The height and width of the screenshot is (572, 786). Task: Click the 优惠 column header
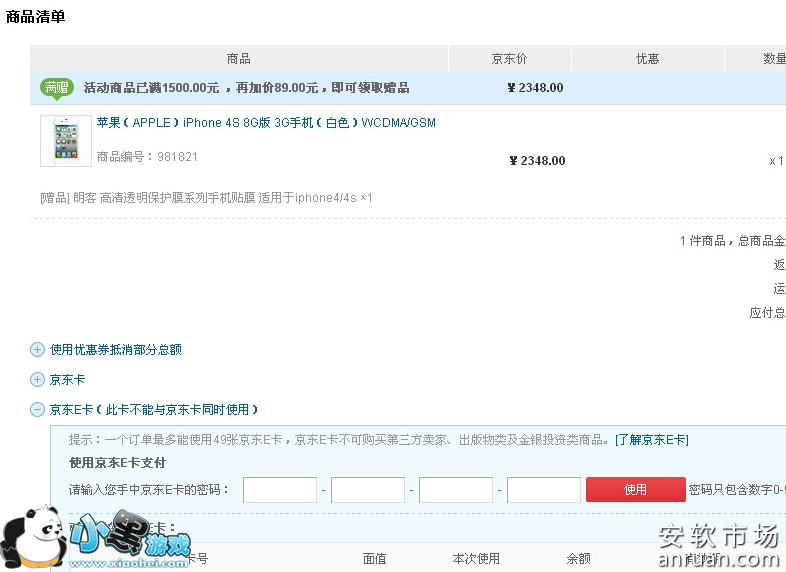coord(648,59)
